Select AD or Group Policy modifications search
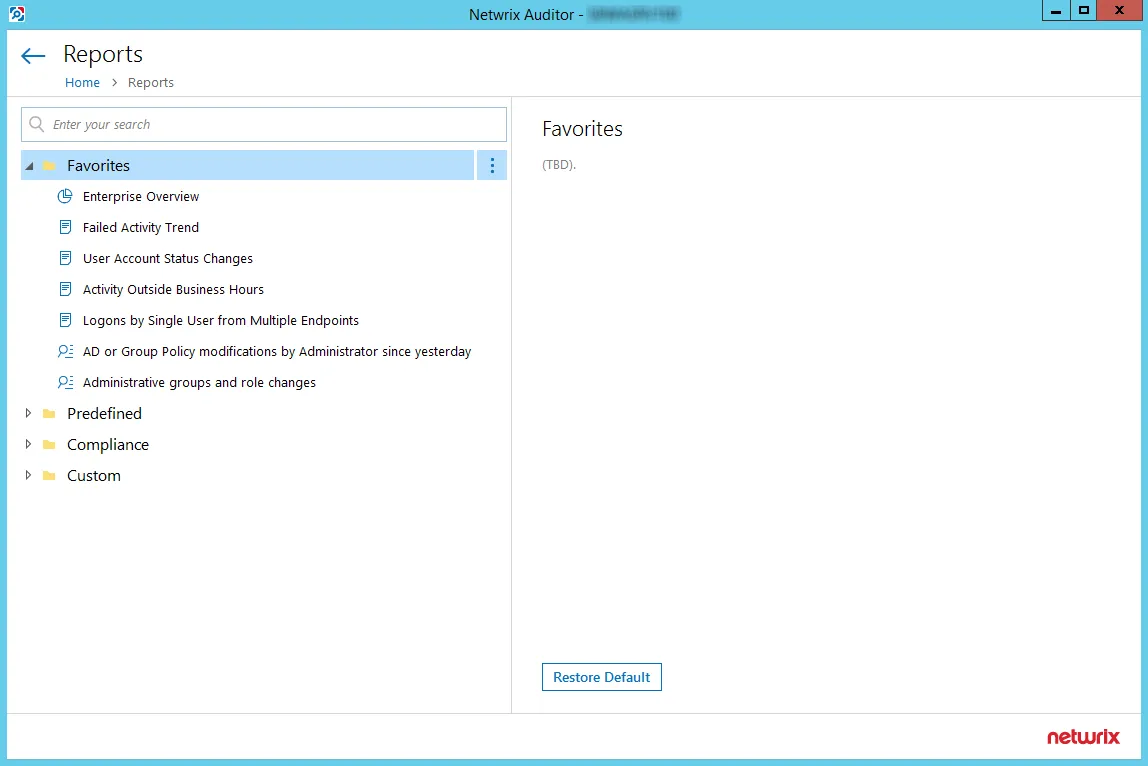This screenshot has height=766, width=1148. [277, 352]
